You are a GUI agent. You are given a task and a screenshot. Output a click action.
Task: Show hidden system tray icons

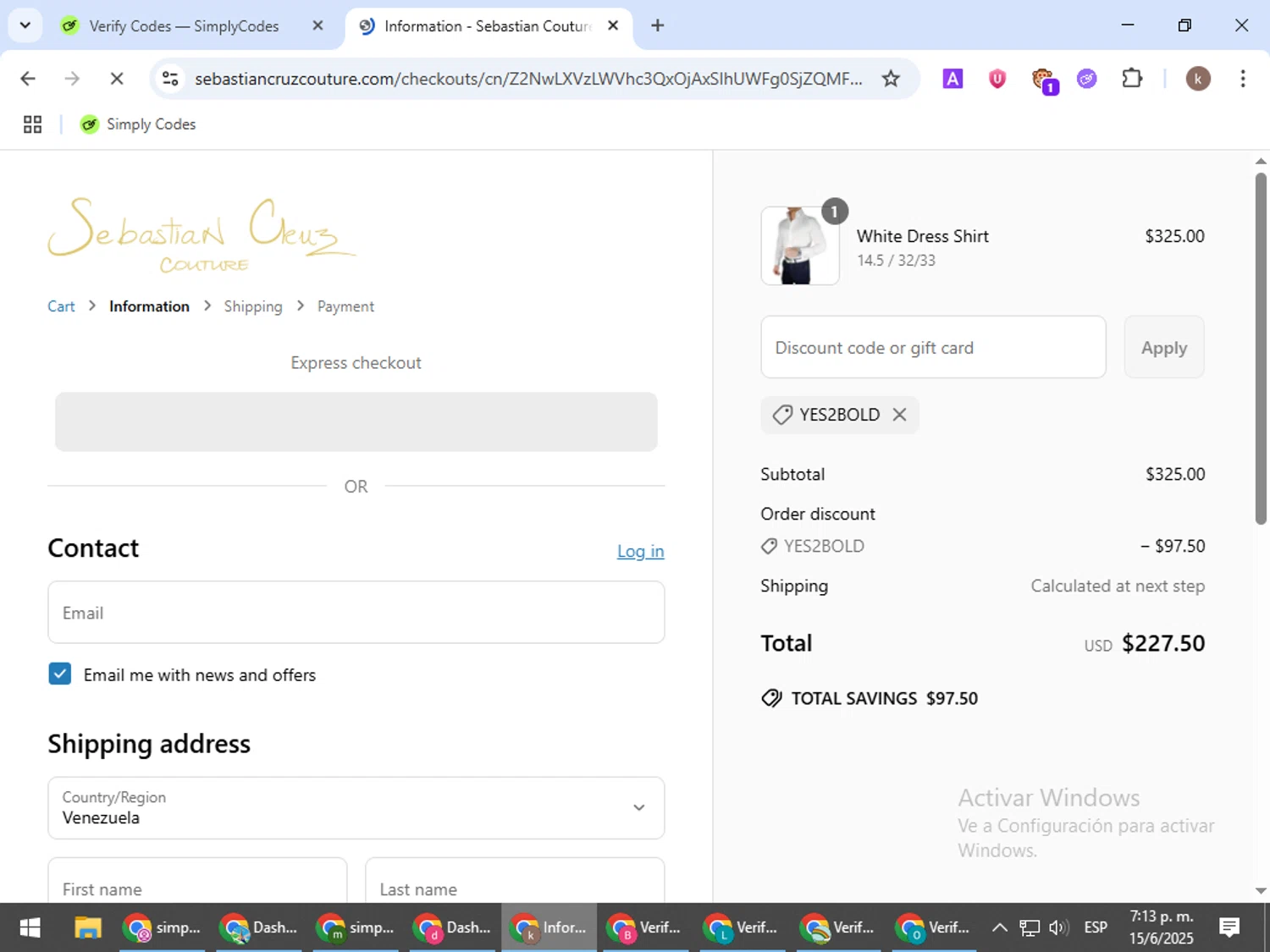999,927
